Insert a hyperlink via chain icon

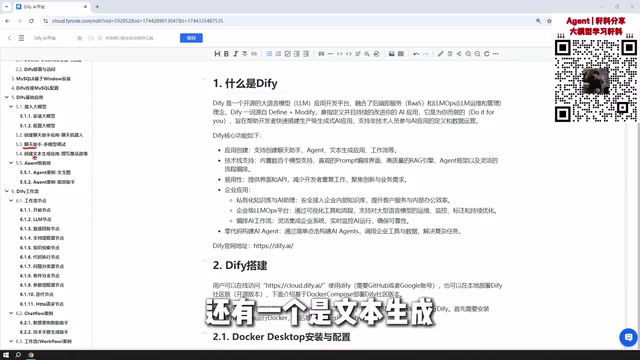coord(254,54)
